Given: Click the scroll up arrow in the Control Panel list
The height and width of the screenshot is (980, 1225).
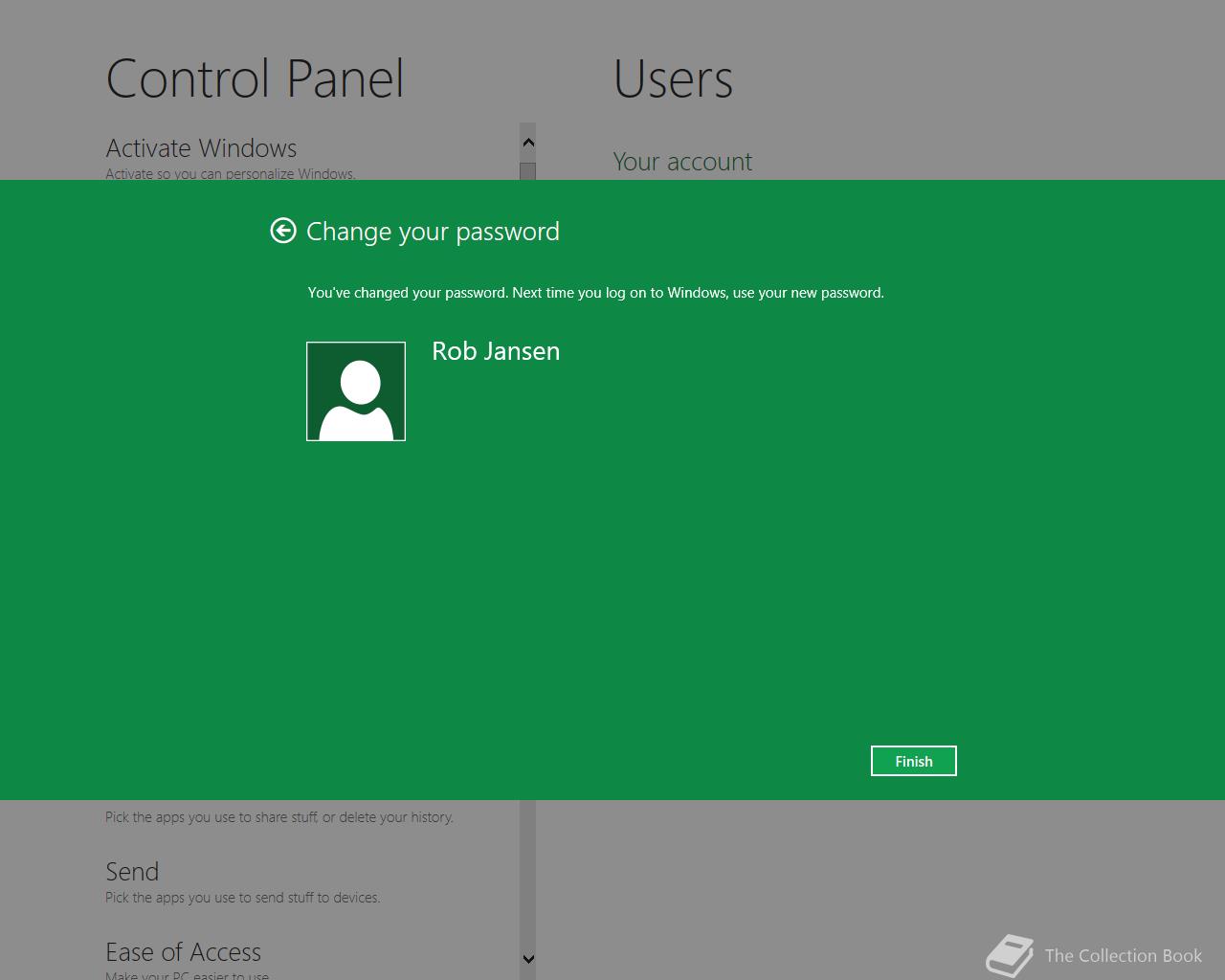Looking at the screenshot, I should [528, 143].
